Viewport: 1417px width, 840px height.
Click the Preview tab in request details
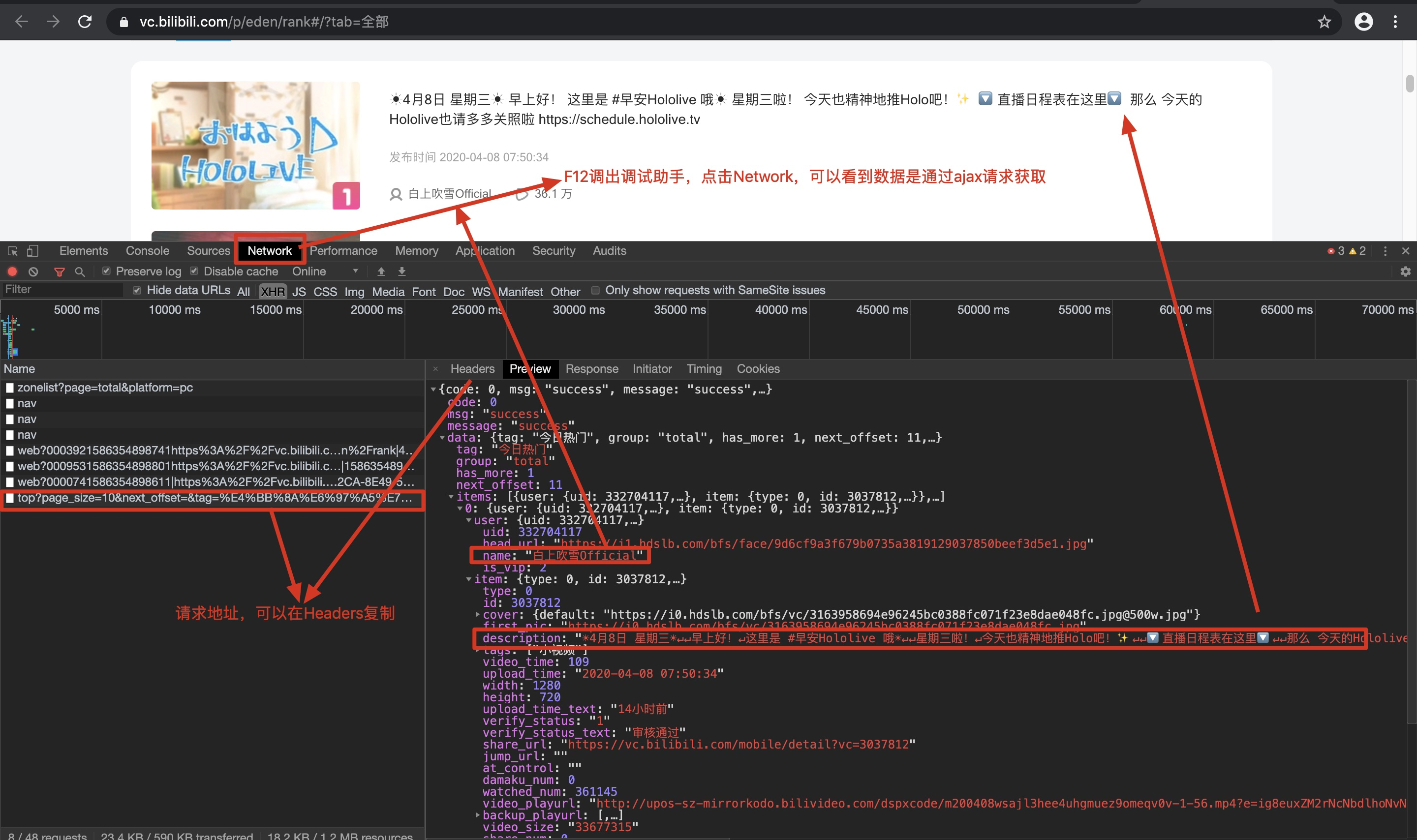tap(530, 369)
